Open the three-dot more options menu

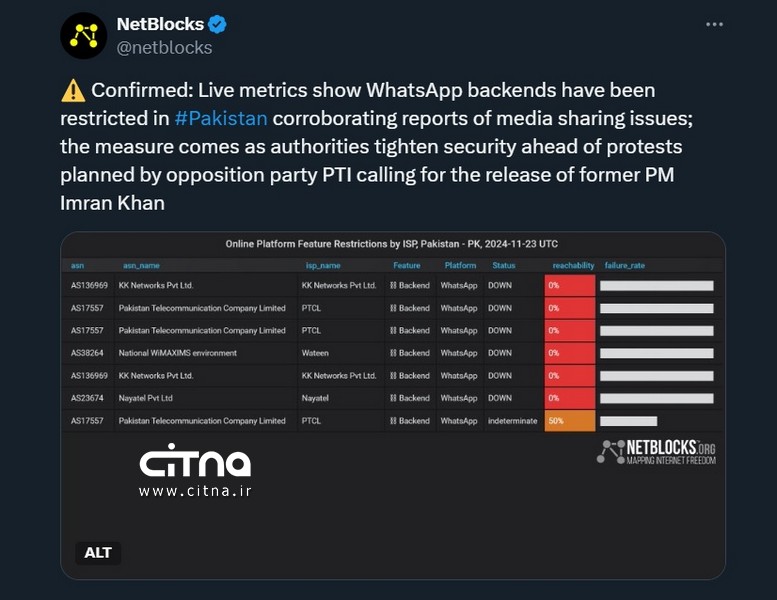click(x=714, y=24)
